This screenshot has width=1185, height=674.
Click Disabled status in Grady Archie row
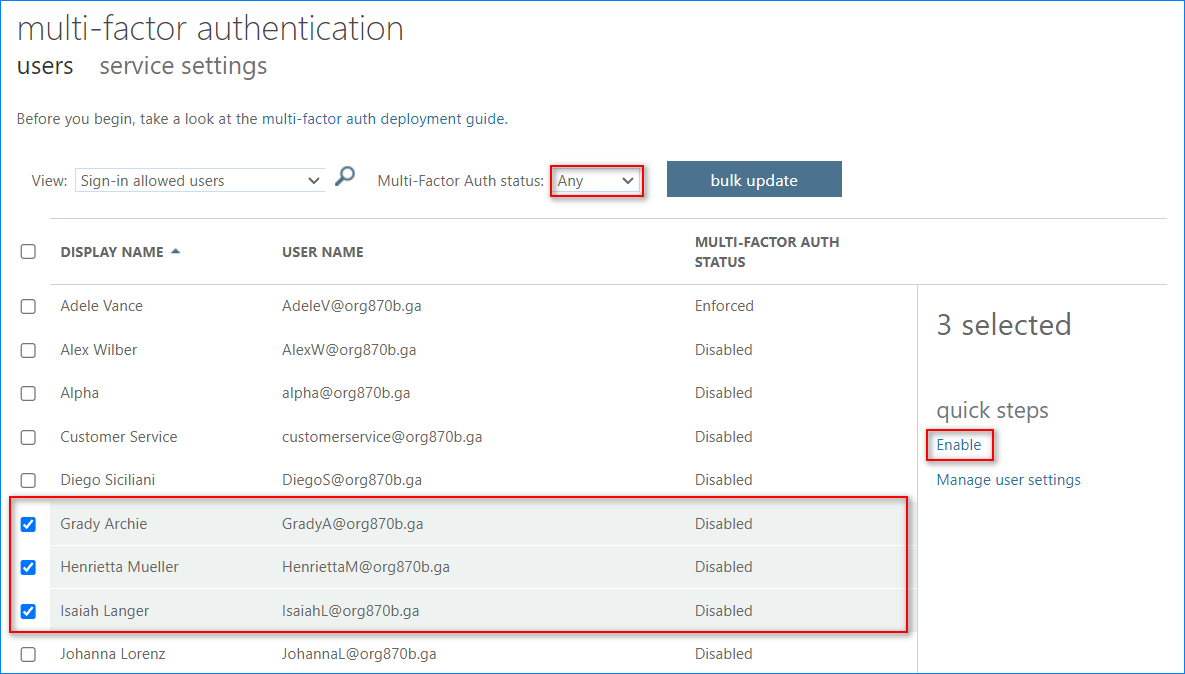coord(723,524)
